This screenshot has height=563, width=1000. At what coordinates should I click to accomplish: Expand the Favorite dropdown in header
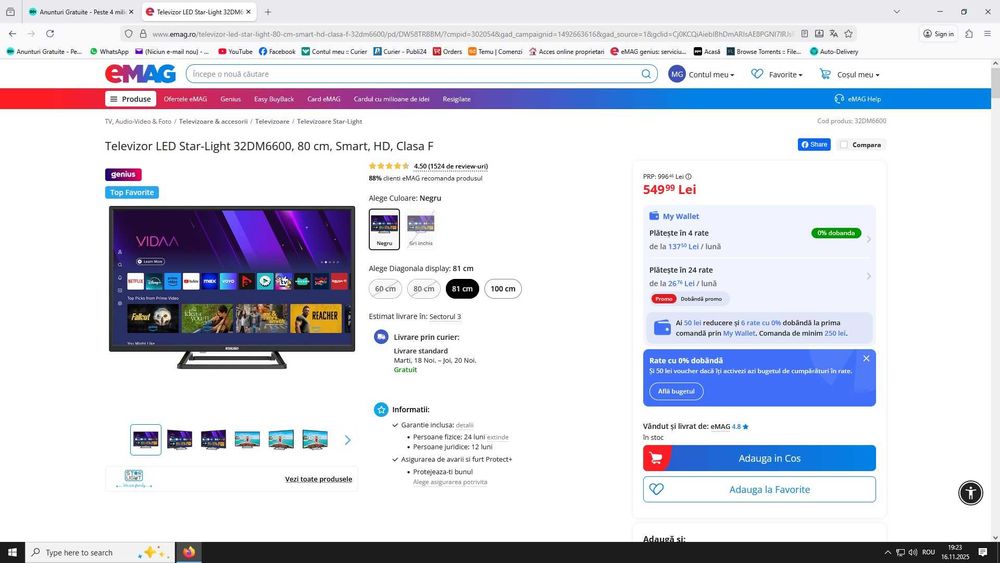click(x=785, y=75)
